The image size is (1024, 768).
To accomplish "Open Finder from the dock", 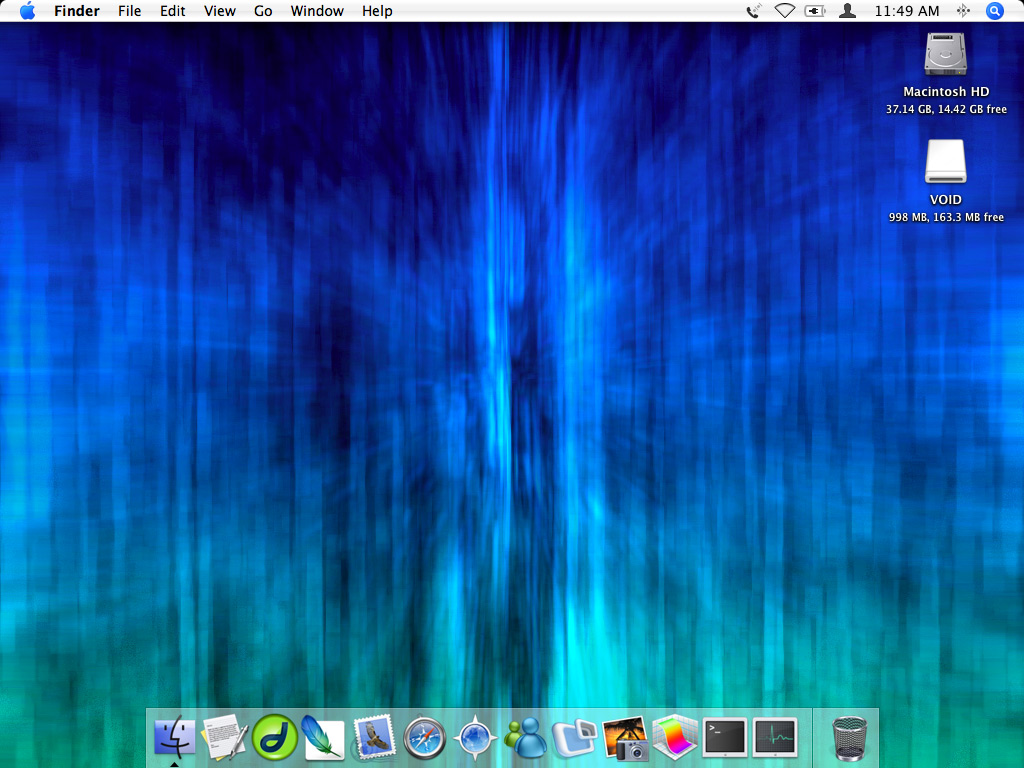I will 175,739.
